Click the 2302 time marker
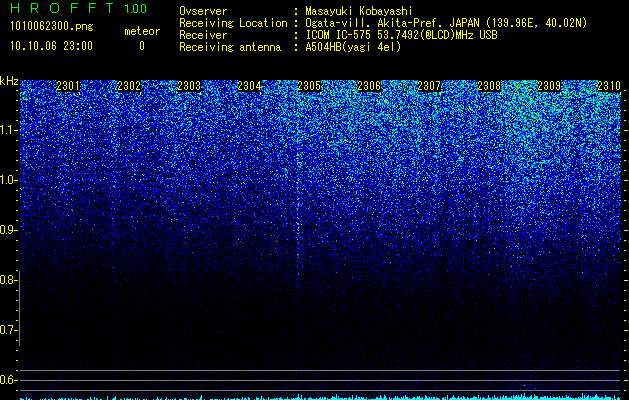The height and width of the screenshot is (400, 629). coord(129,86)
